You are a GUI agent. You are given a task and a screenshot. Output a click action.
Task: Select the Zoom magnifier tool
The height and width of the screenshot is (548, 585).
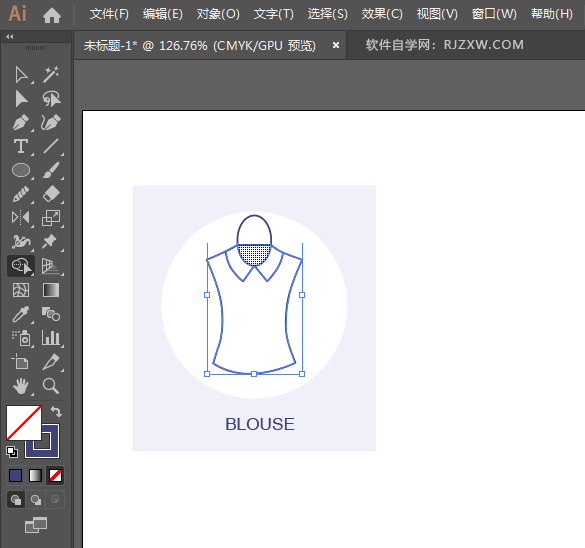click(x=51, y=386)
